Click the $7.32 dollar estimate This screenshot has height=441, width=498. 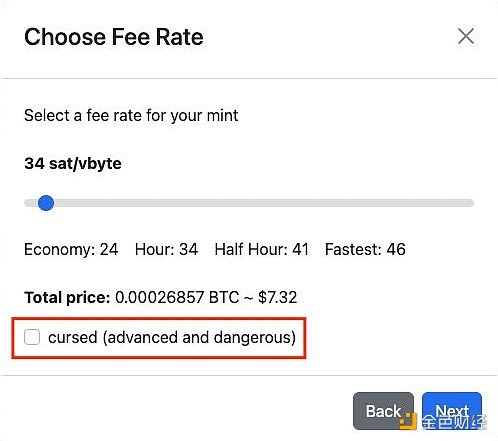277,297
